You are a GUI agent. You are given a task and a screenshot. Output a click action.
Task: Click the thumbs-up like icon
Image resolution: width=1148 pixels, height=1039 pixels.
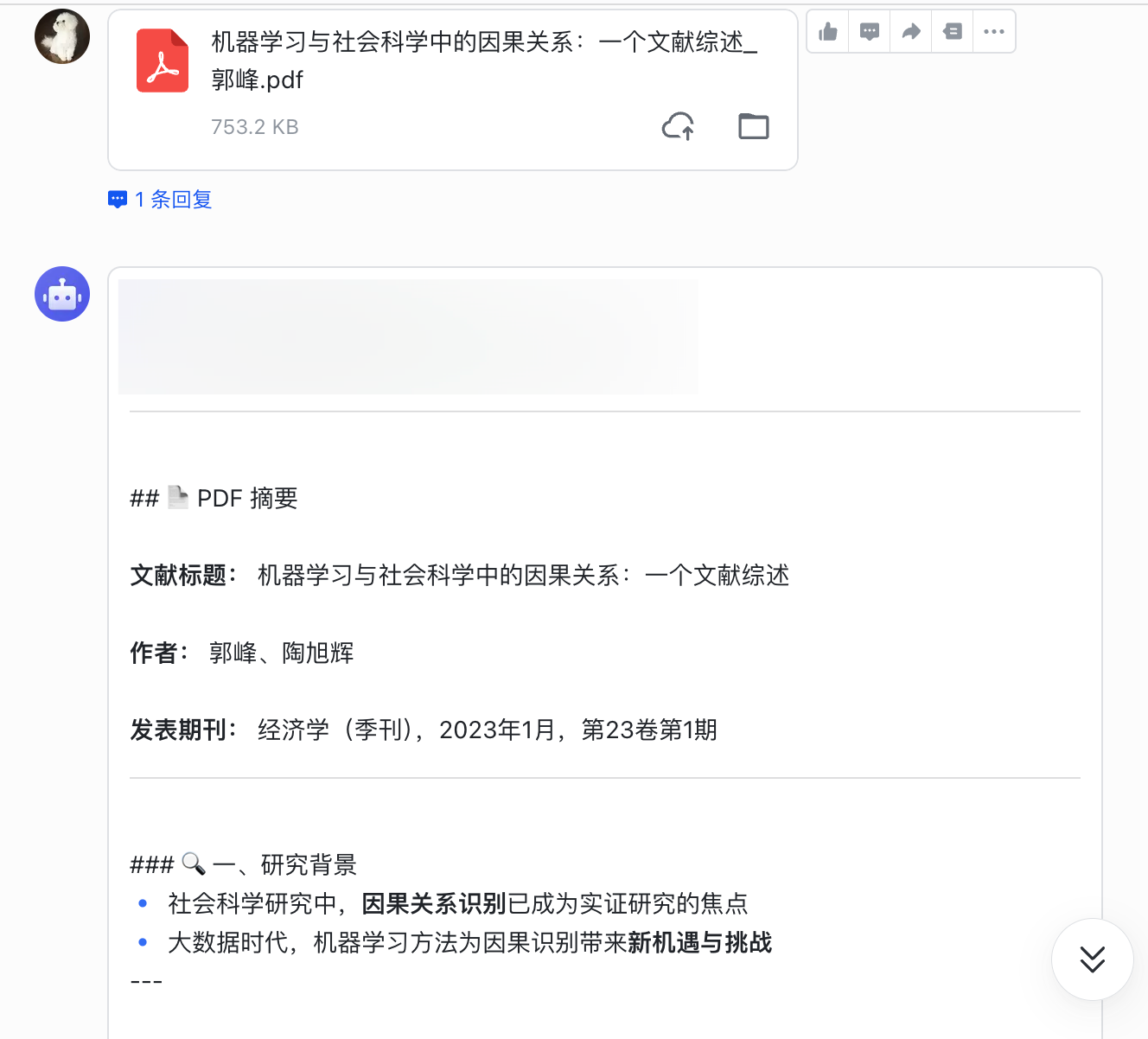827,31
